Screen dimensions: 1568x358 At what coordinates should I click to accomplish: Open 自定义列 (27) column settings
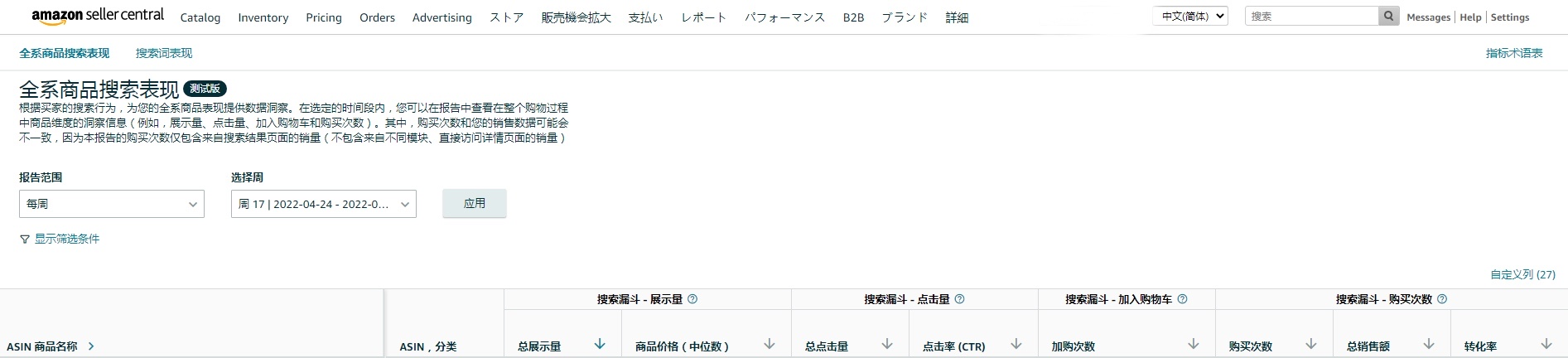[x=1523, y=274]
